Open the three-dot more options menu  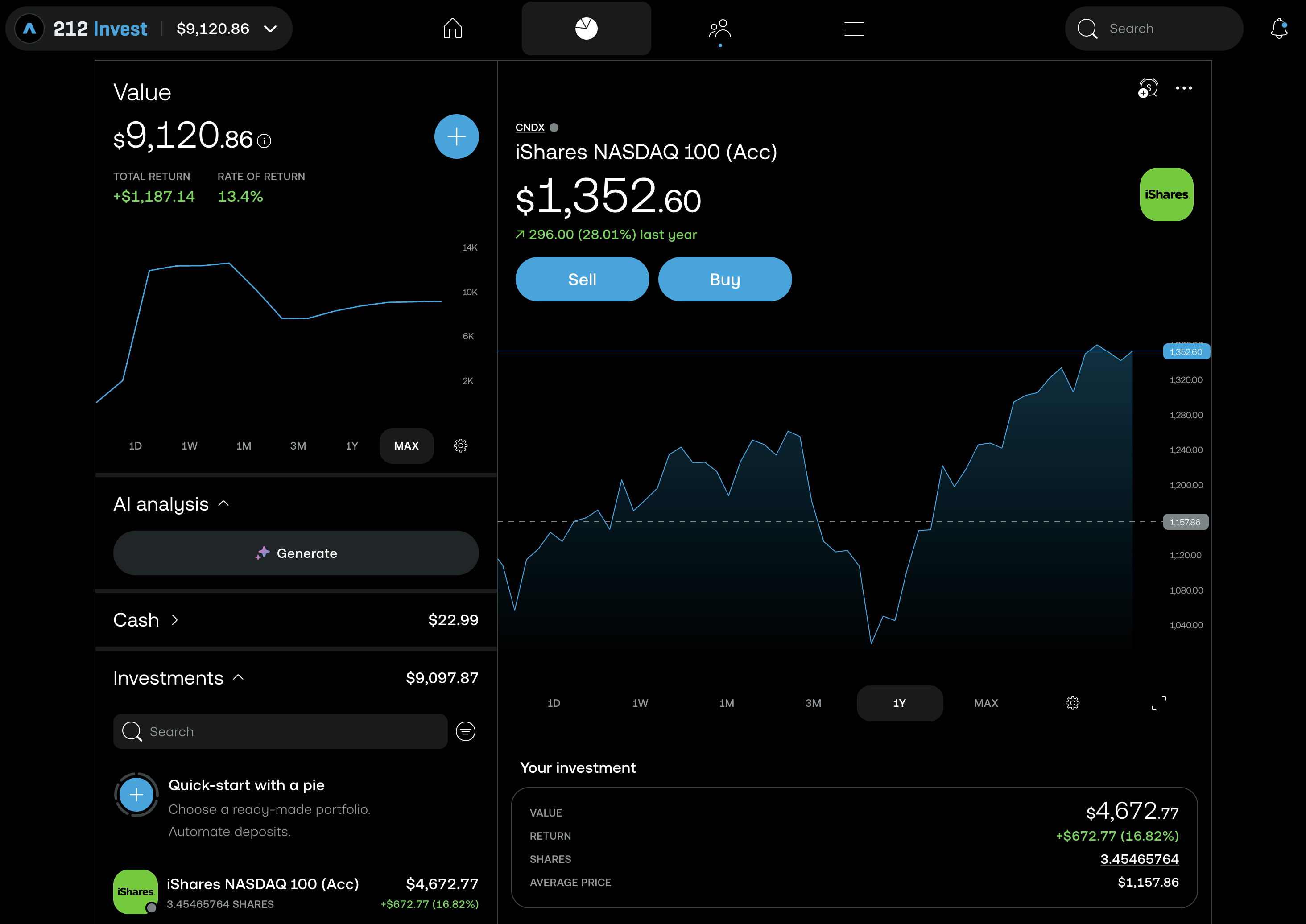[x=1184, y=88]
